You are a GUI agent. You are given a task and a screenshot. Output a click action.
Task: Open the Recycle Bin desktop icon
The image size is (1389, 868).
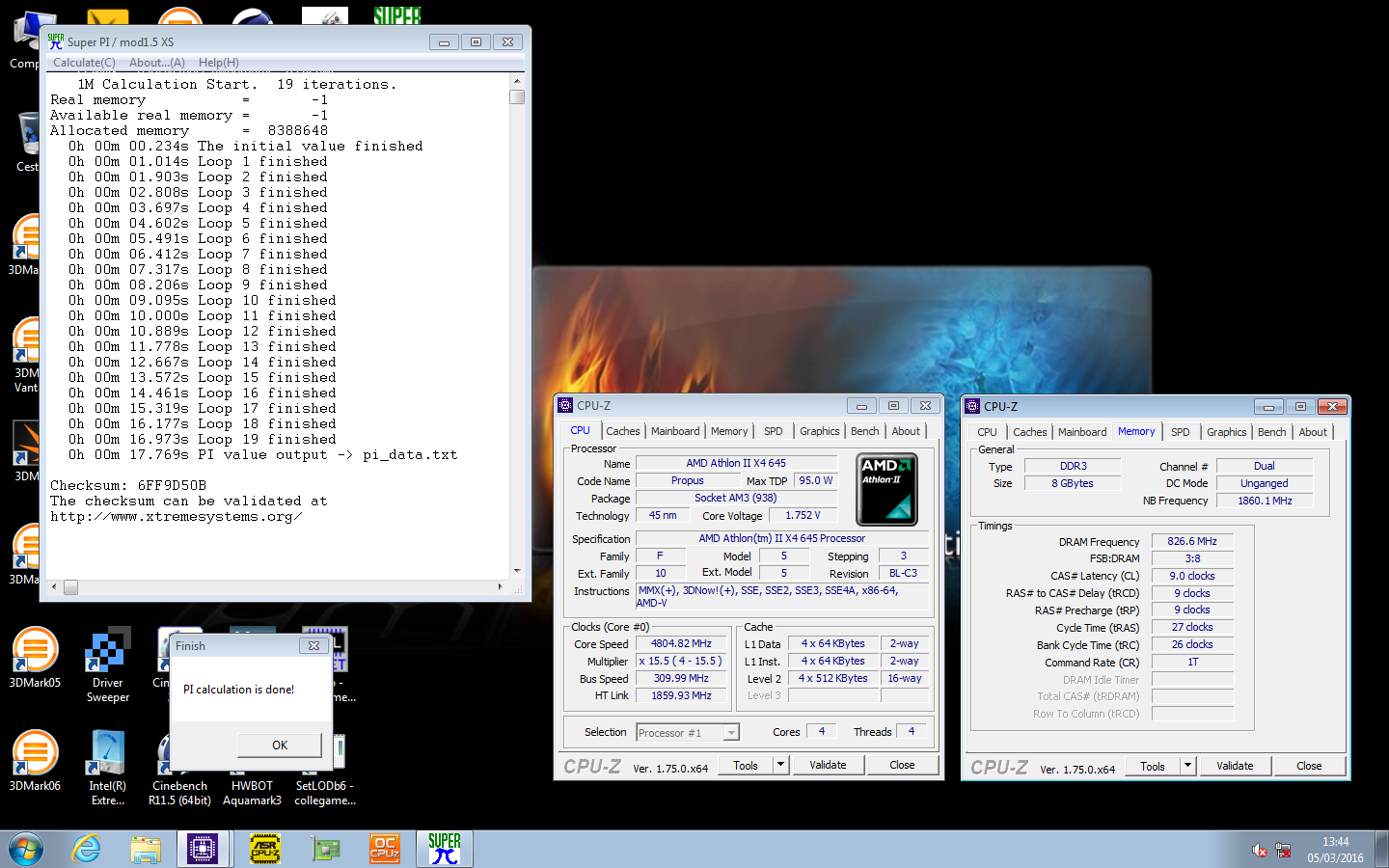(x=27, y=142)
